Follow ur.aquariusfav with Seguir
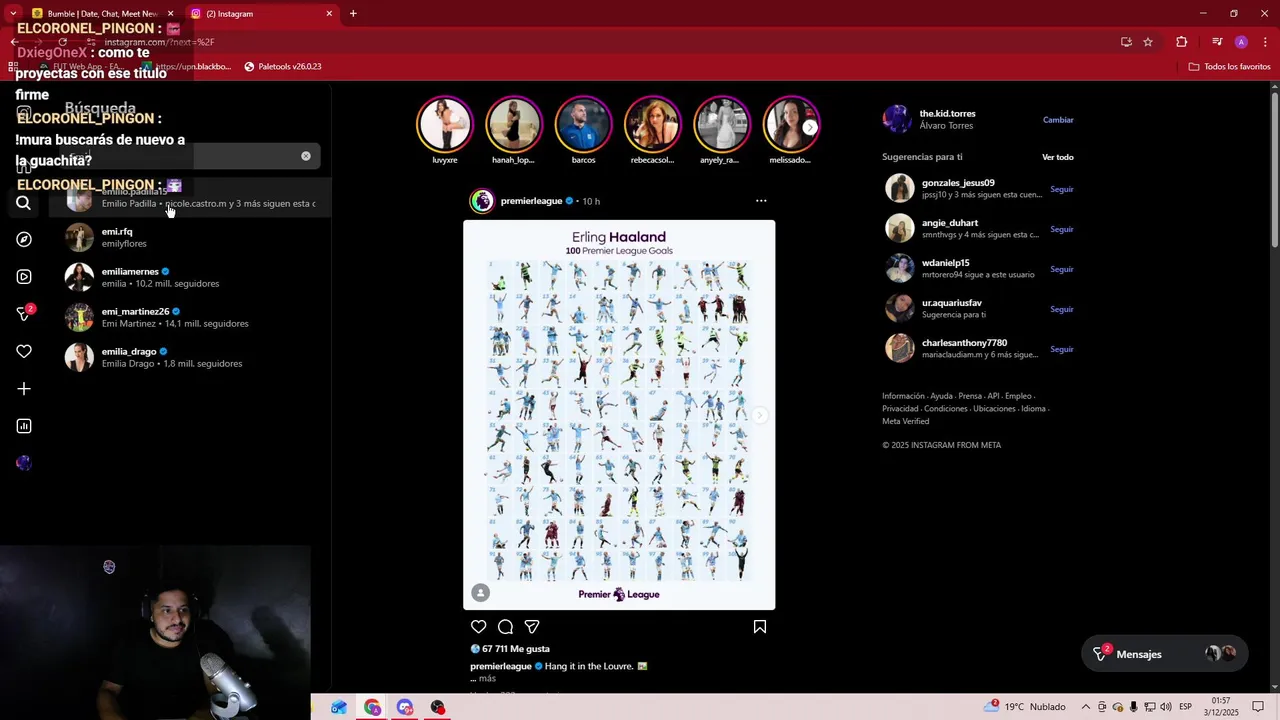The image size is (1280, 720). pyautogui.click(x=1062, y=309)
